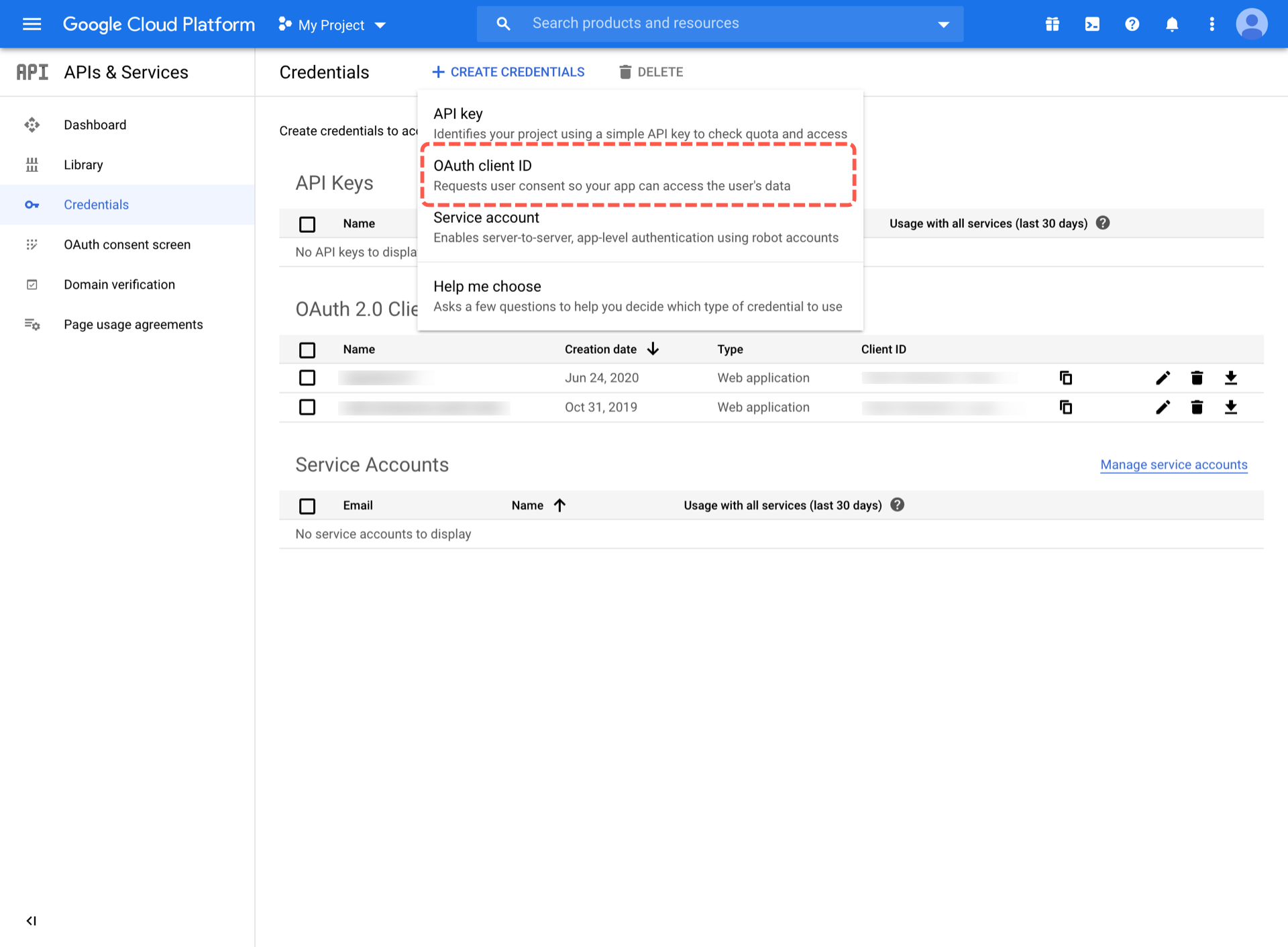Image resolution: width=1288 pixels, height=947 pixels.
Task: Click the gift icon in top bar
Action: click(1052, 24)
